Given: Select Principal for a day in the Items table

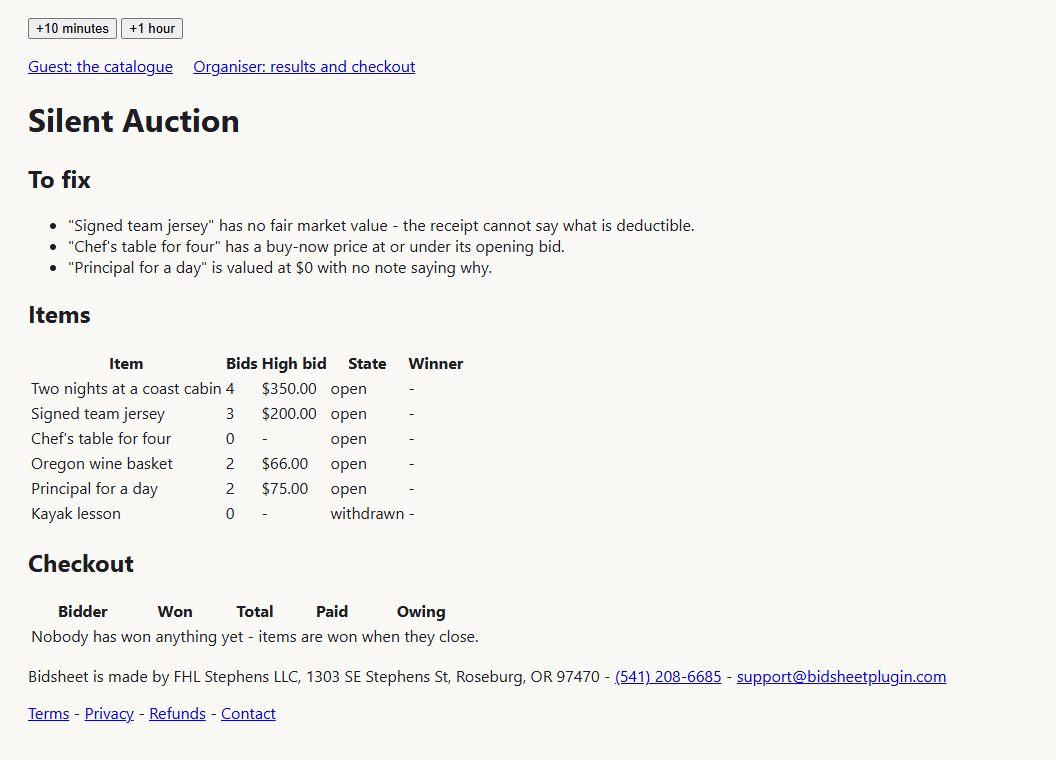Looking at the screenshot, I should coord(94,488).
